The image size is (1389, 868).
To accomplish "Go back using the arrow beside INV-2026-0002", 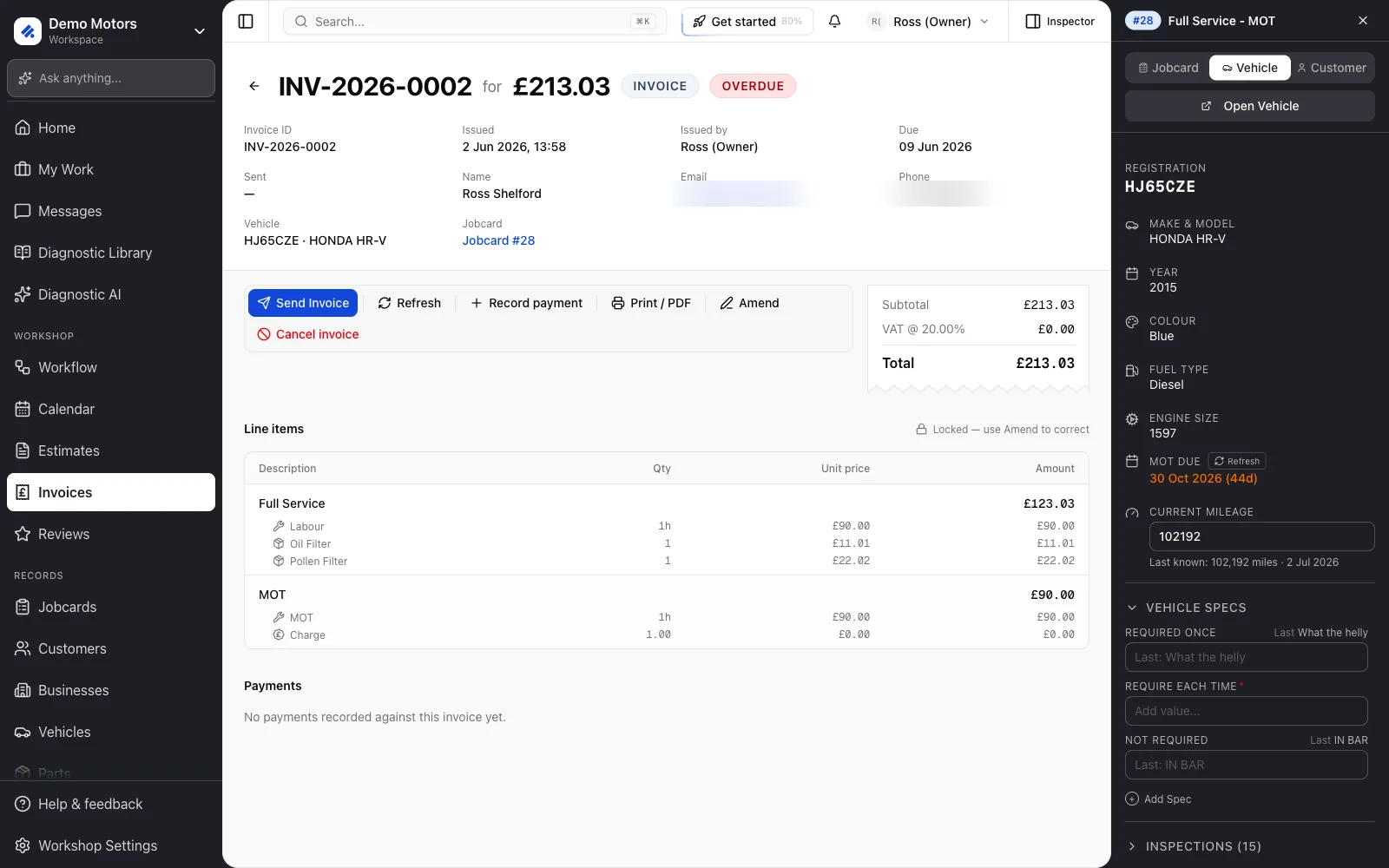I will pyautogui.click(x=254, y=86).
